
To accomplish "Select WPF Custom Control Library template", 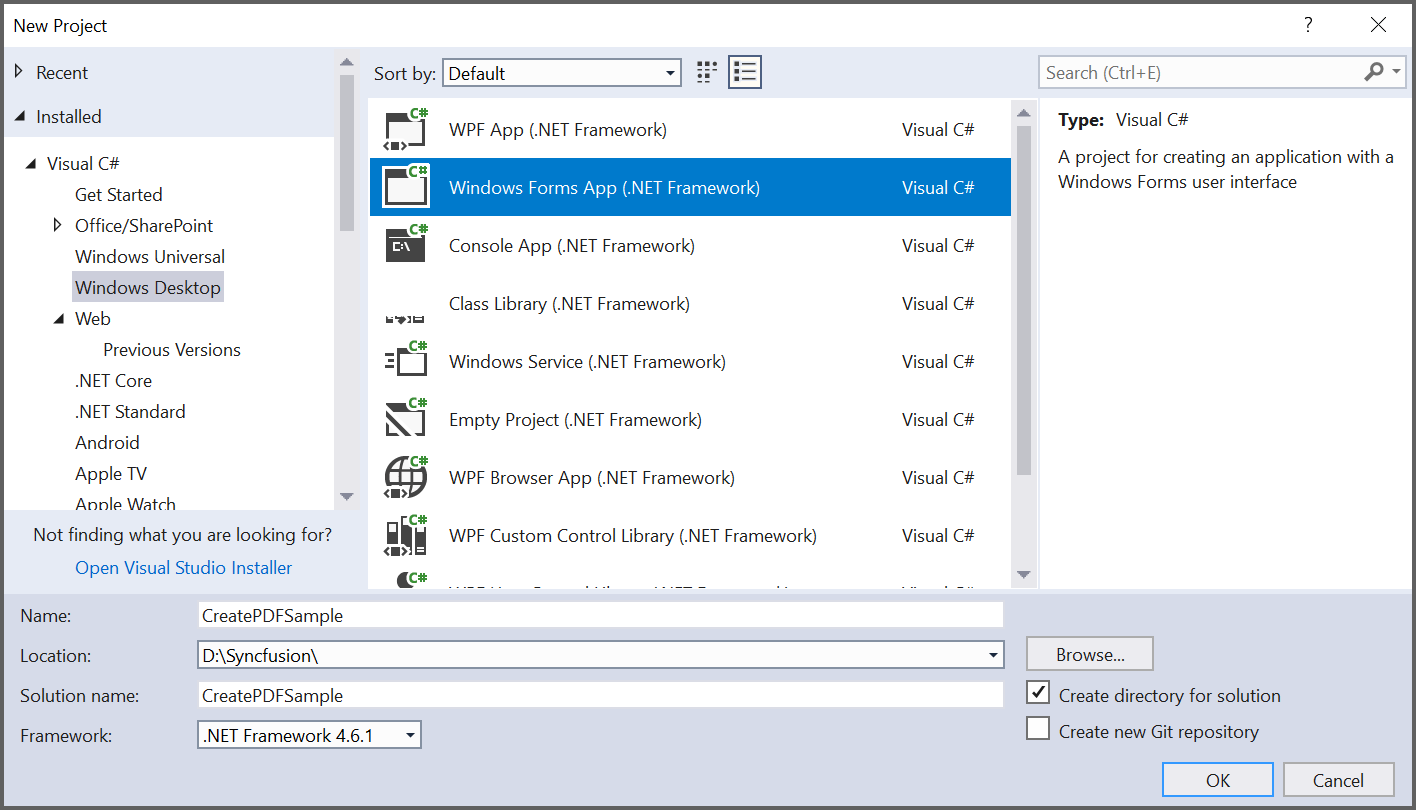I will pos(690,536).
